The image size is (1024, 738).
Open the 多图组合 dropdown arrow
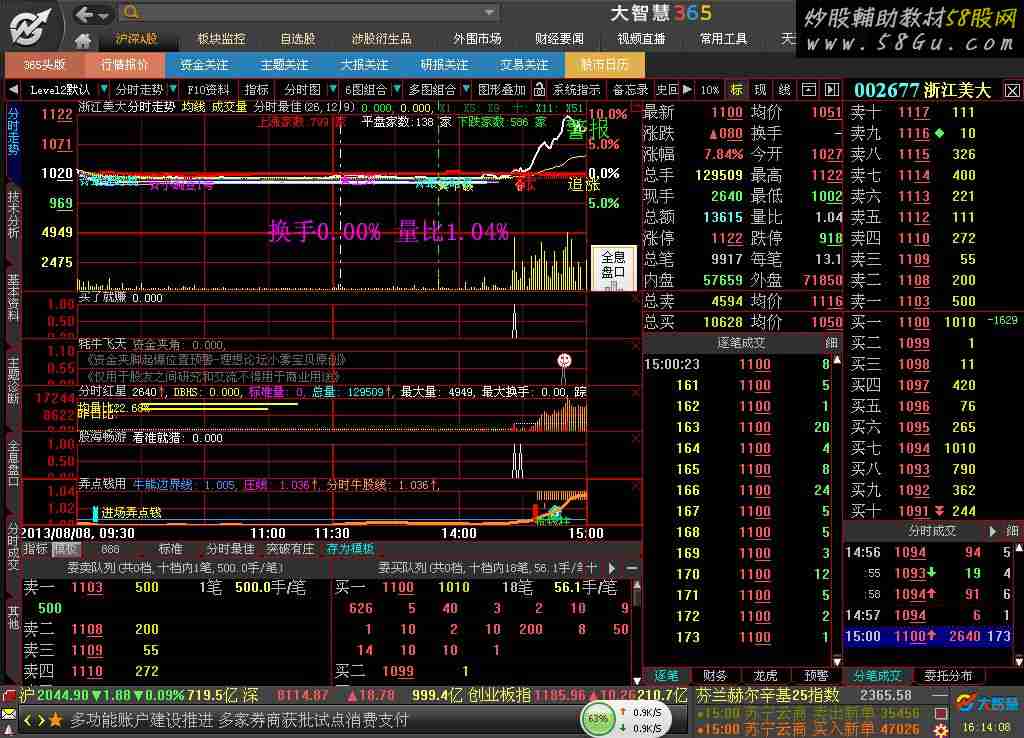tap(466, 89)
